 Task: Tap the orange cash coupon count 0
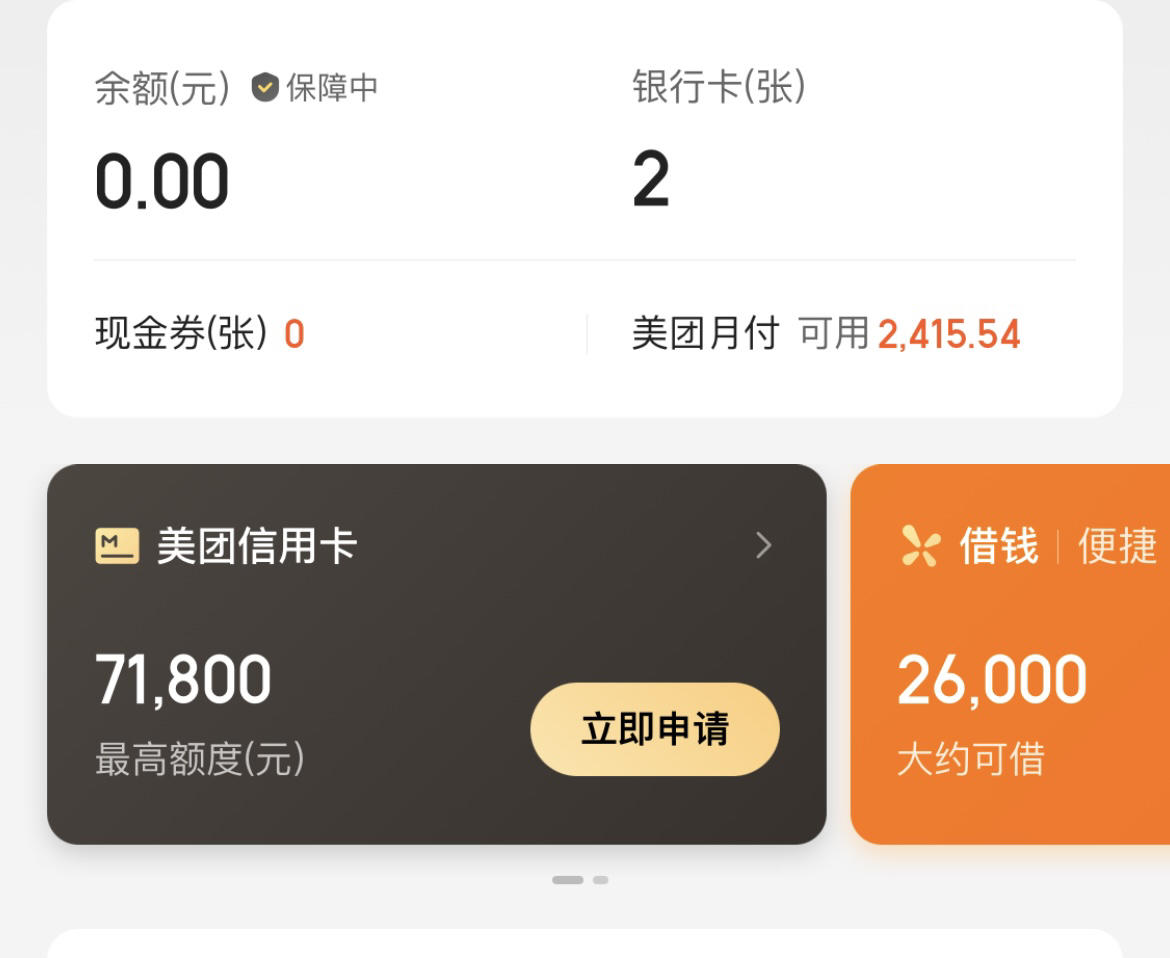294,334
